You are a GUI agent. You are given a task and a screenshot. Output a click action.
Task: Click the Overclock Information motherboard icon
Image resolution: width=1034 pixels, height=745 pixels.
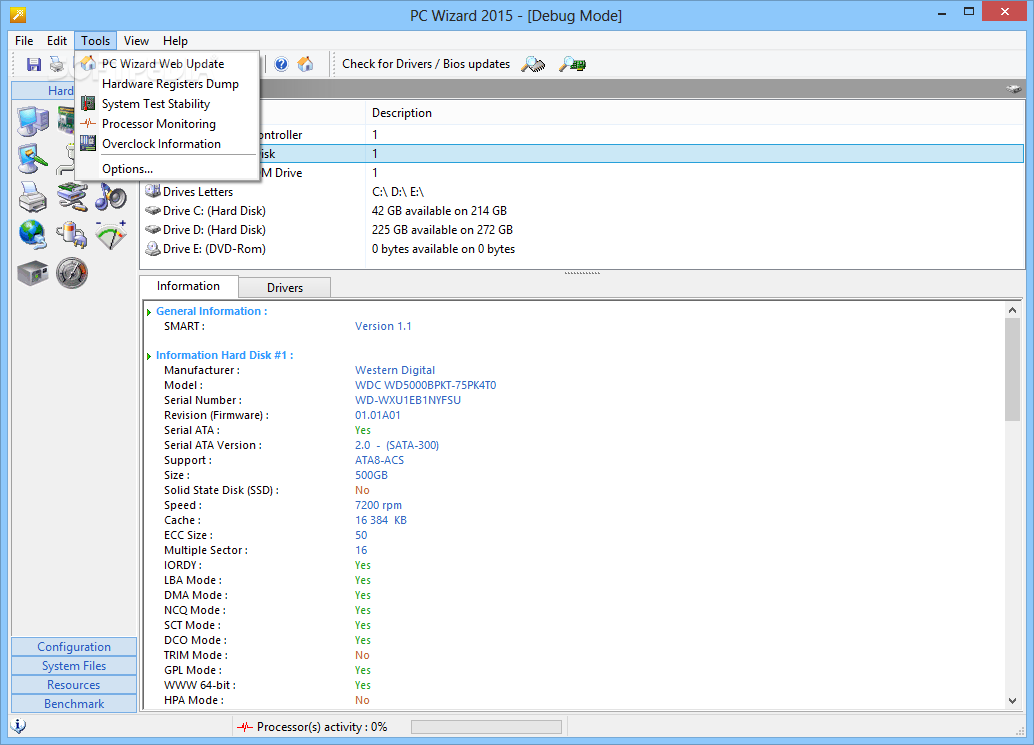pyautogui.click(x=88, y=143)
